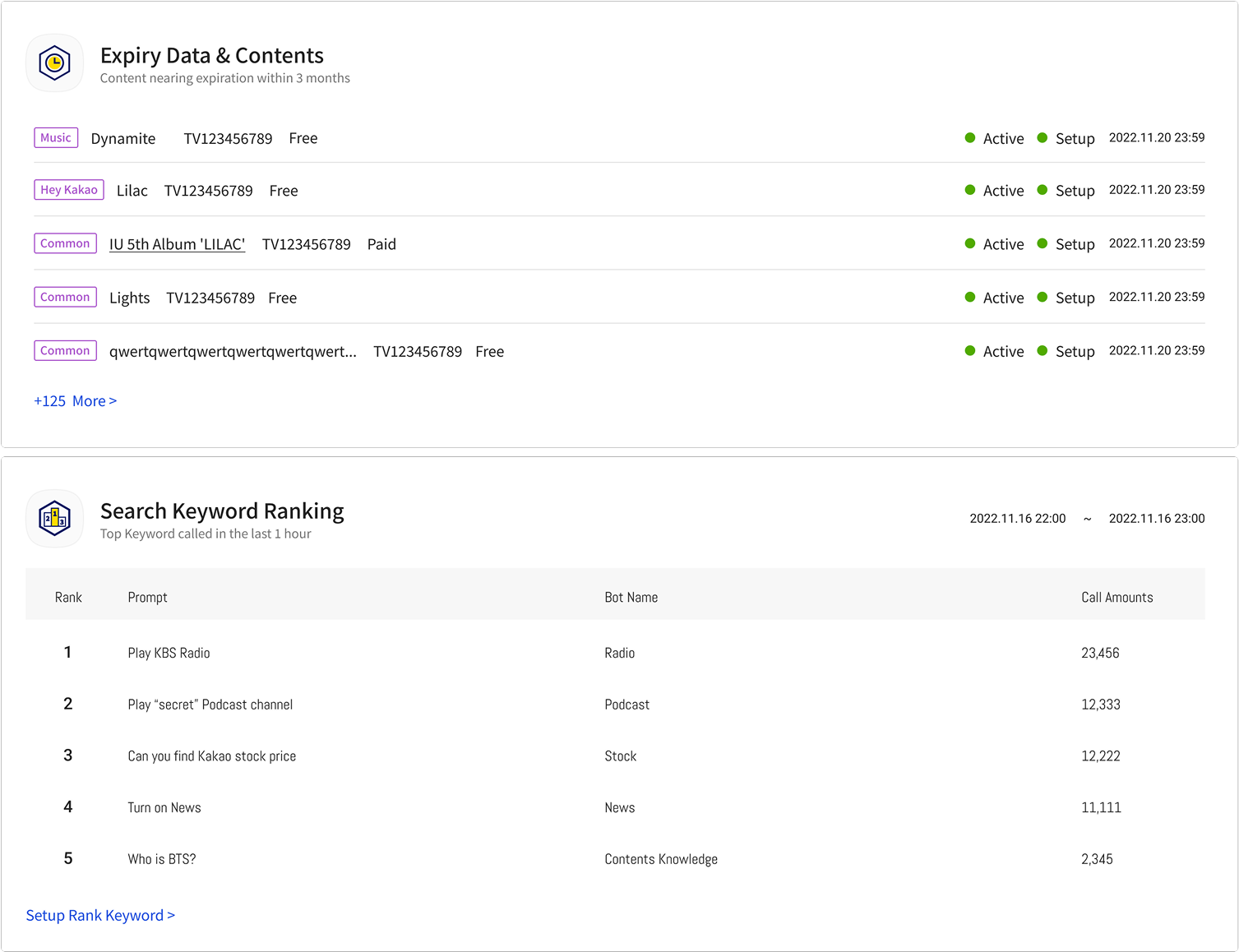Open the IU 5th Album 'LILAC' link
Viewport: 1239px width, 952px height.
pyautogui.click(x=177, y=244)
